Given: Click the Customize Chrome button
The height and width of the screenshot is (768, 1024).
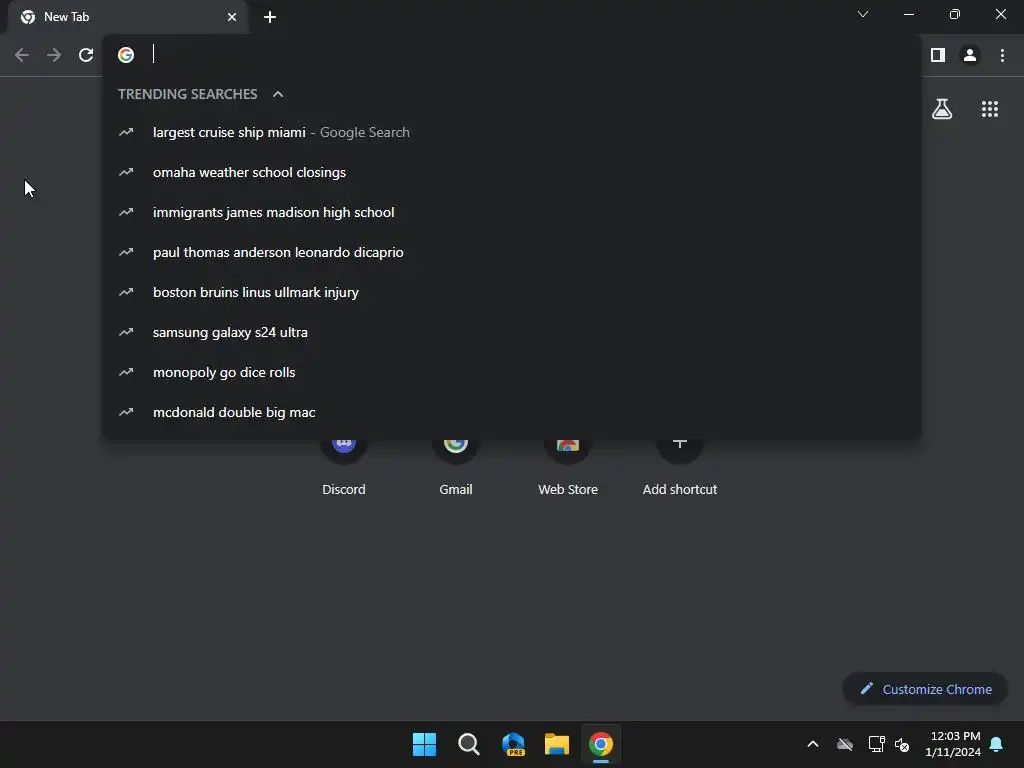Looking at the screenshot, I should point(925,689).
